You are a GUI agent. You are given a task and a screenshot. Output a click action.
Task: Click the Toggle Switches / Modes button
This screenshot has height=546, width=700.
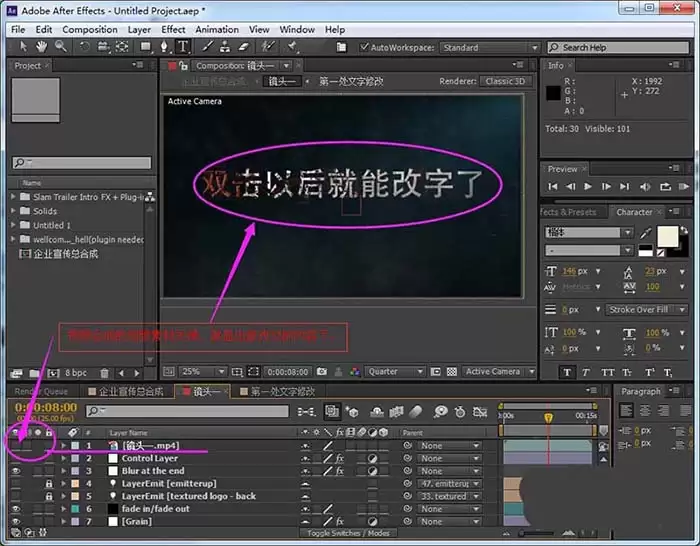pyautogui.click(x=348, y=533)
